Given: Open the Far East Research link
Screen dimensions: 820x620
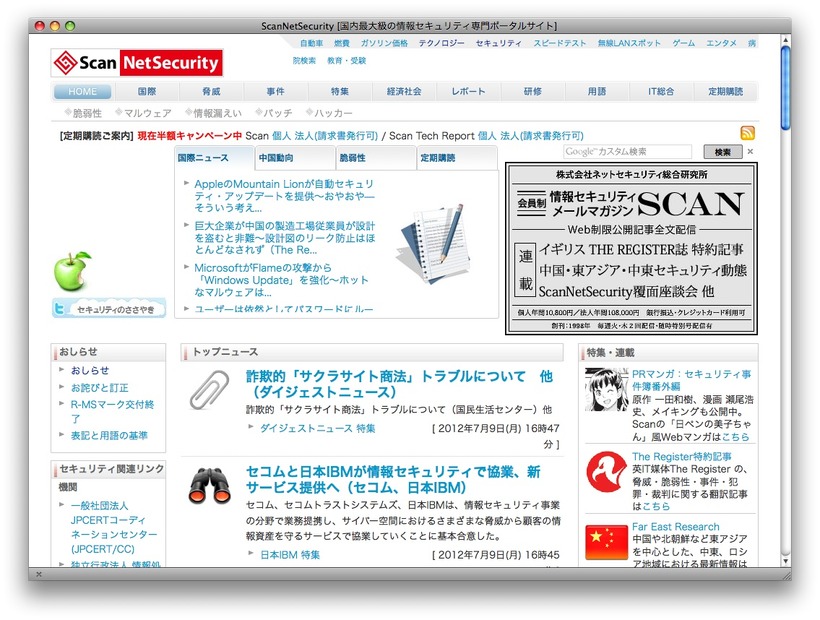Looking at the screenshot, I should (x=676, y=526).
